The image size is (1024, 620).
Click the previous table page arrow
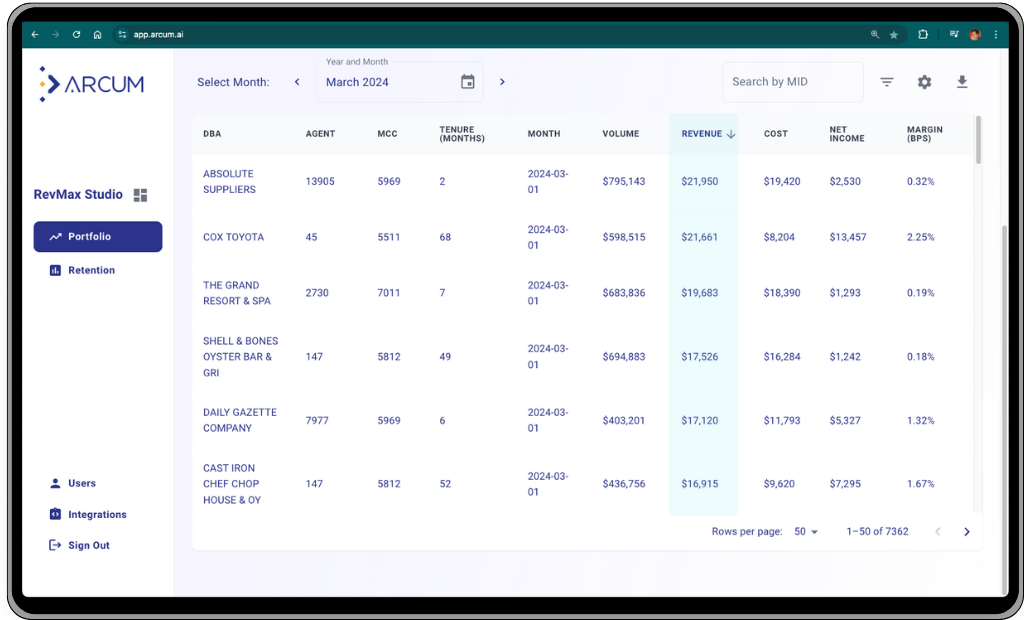click(x=938, y=532)
